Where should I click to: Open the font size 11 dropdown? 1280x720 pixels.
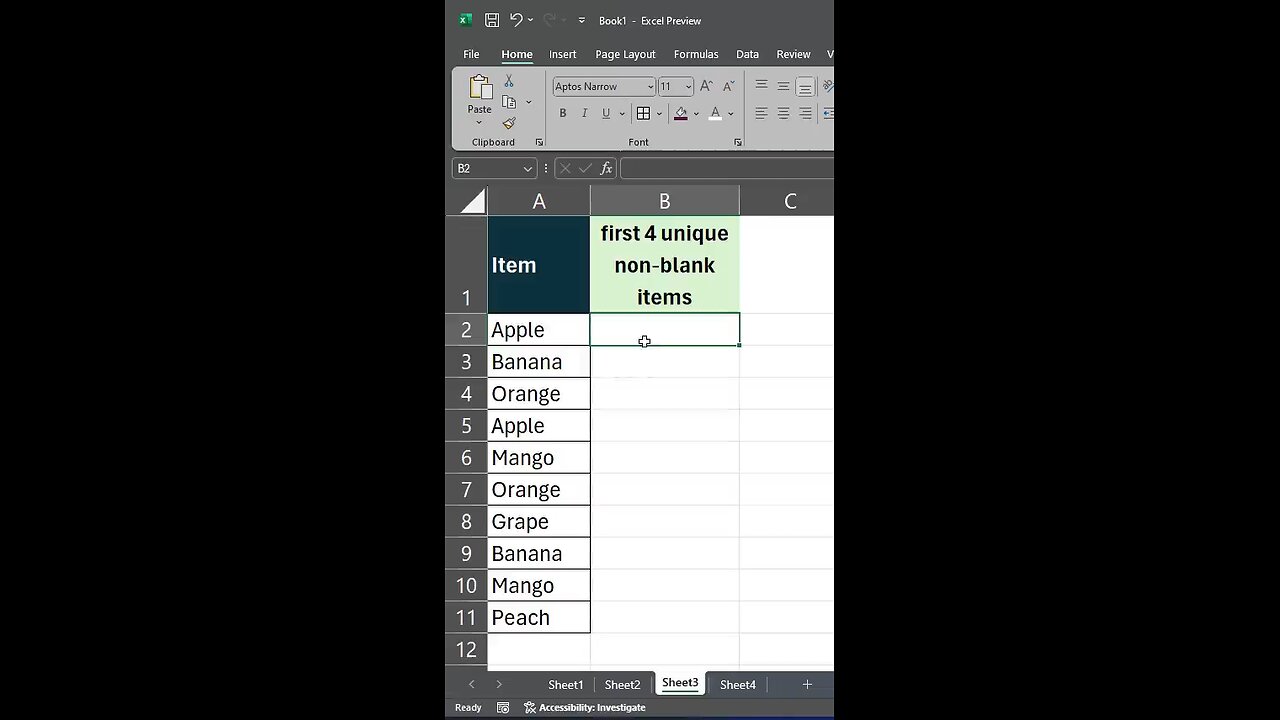(688, 87)
